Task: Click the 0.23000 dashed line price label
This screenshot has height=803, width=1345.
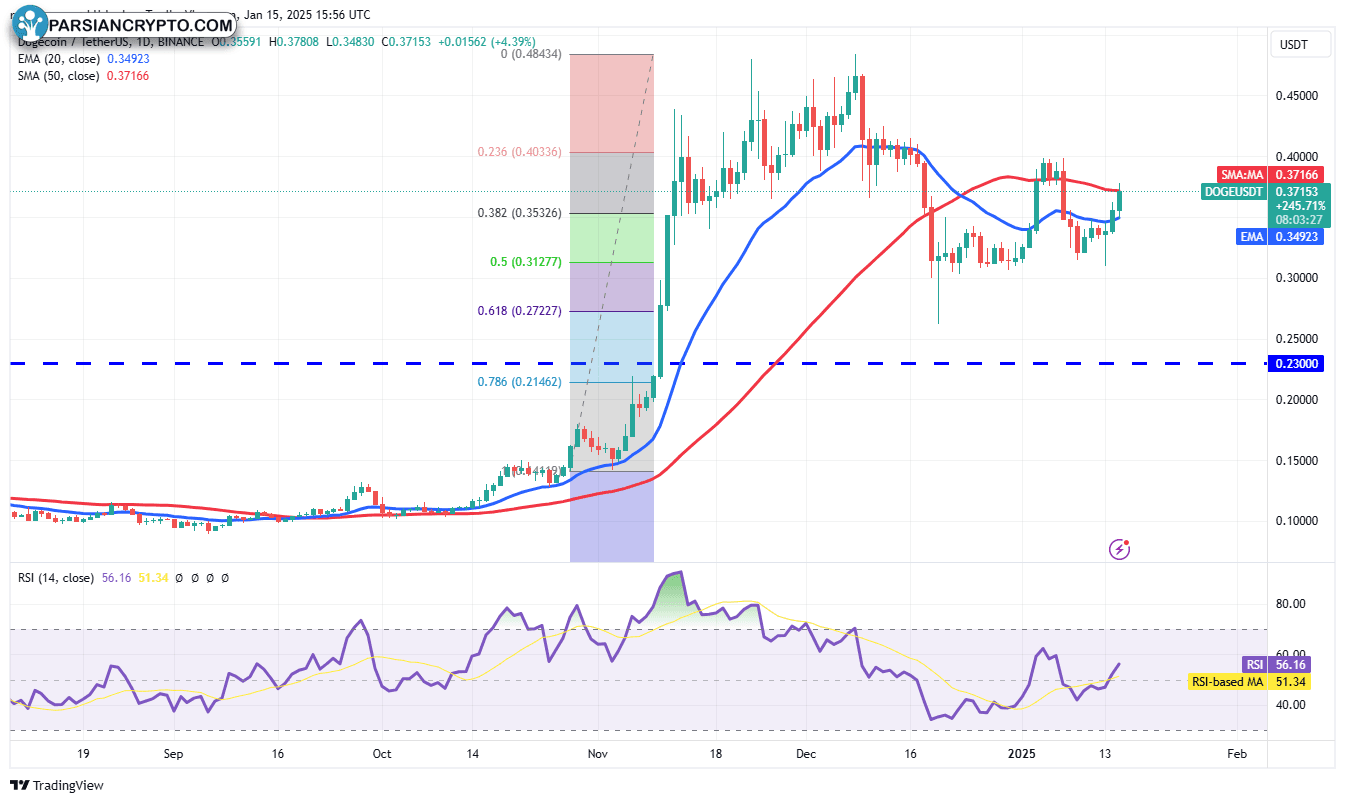Action: coord(1296,364)
